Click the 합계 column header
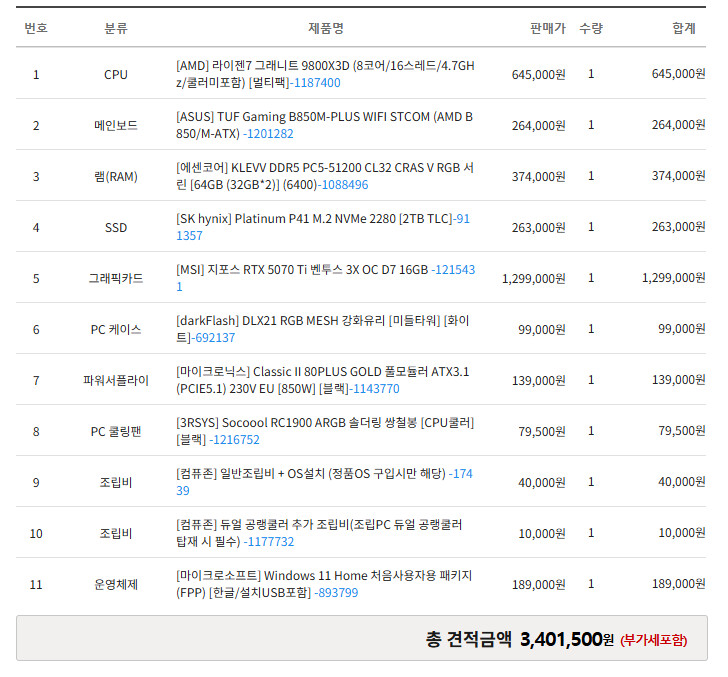 click(684, 28)
